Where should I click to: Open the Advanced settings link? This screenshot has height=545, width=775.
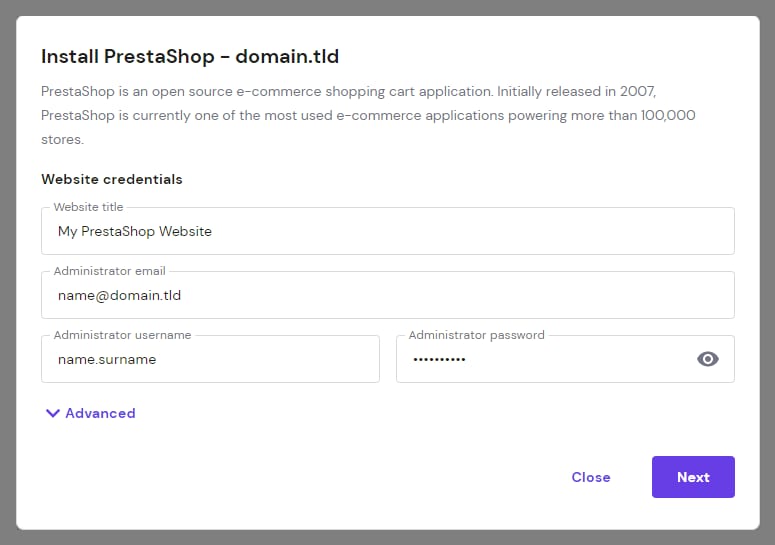pyautogui.click(x=100, y=413)
